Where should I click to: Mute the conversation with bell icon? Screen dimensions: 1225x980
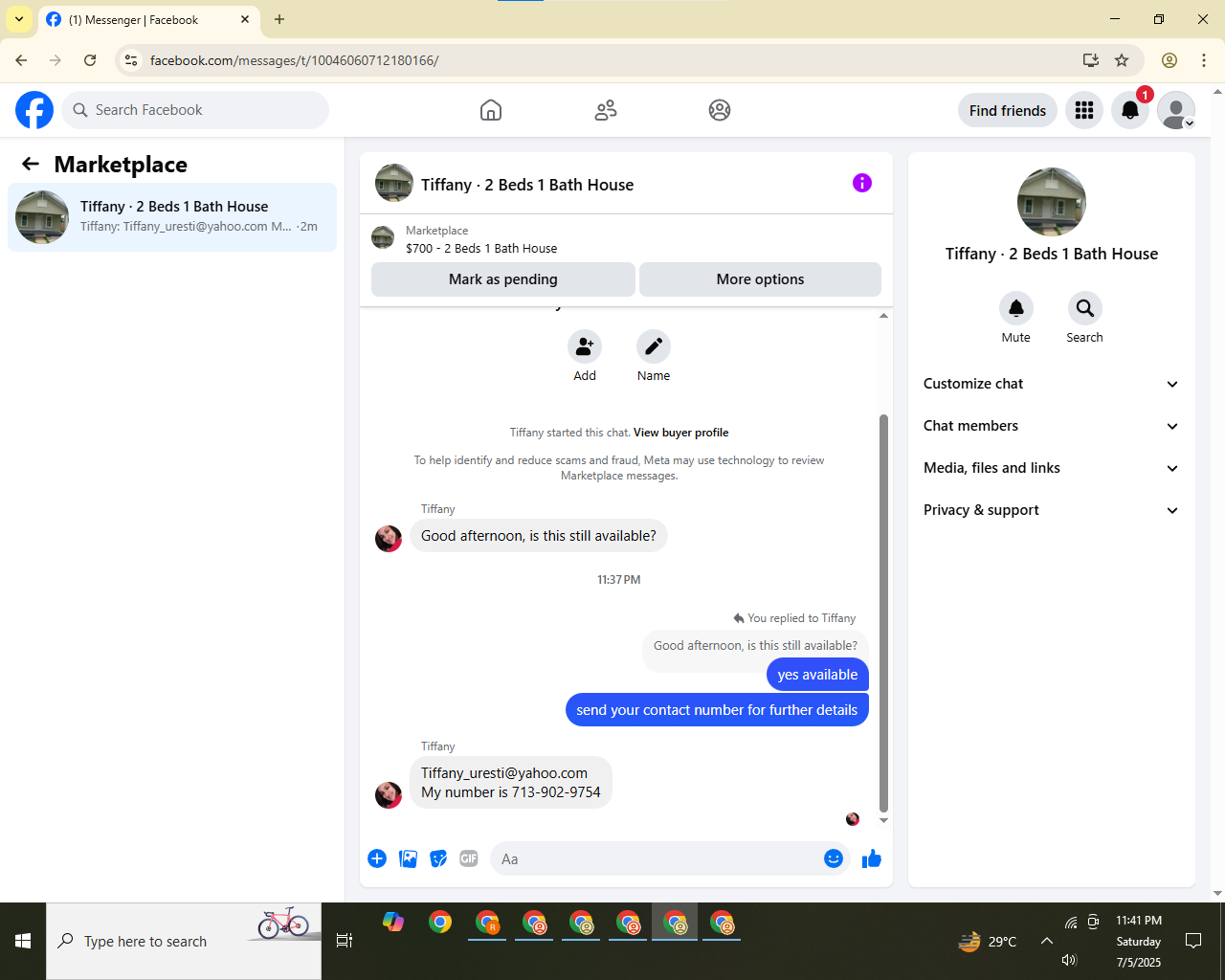tap(1016, 308)
